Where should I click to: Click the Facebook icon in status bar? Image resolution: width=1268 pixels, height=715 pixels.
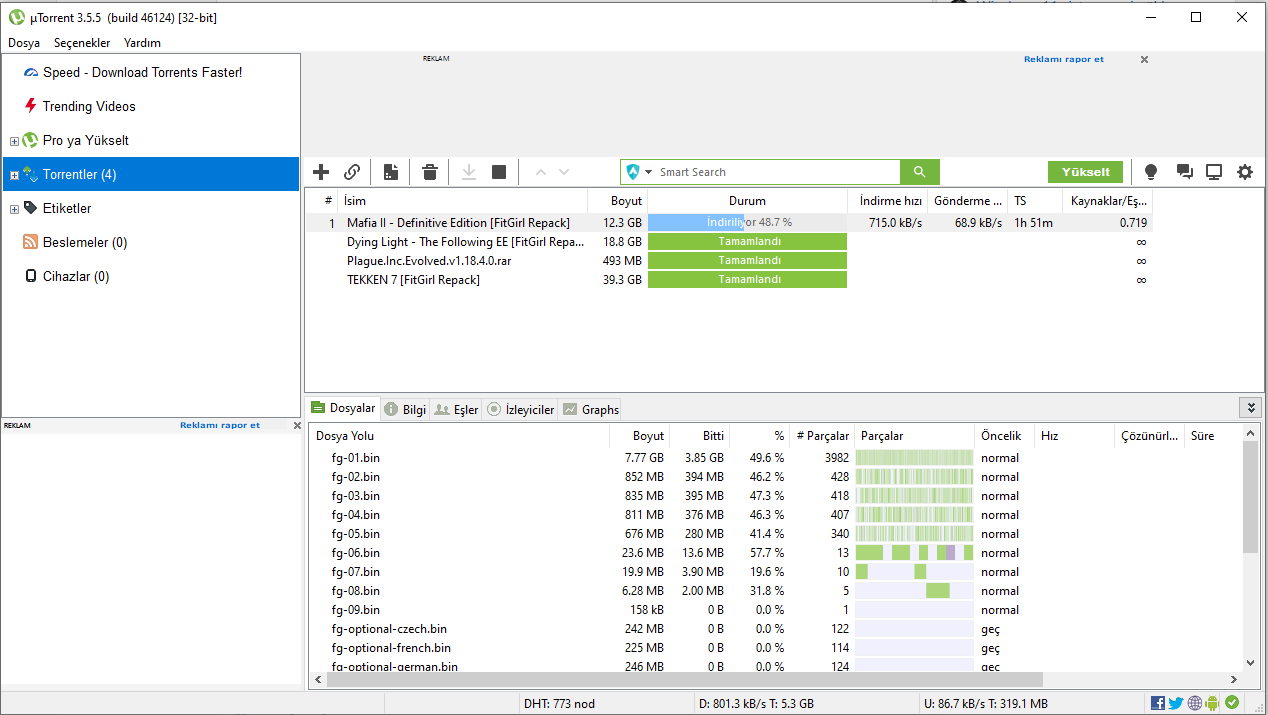click(1158, 703)
